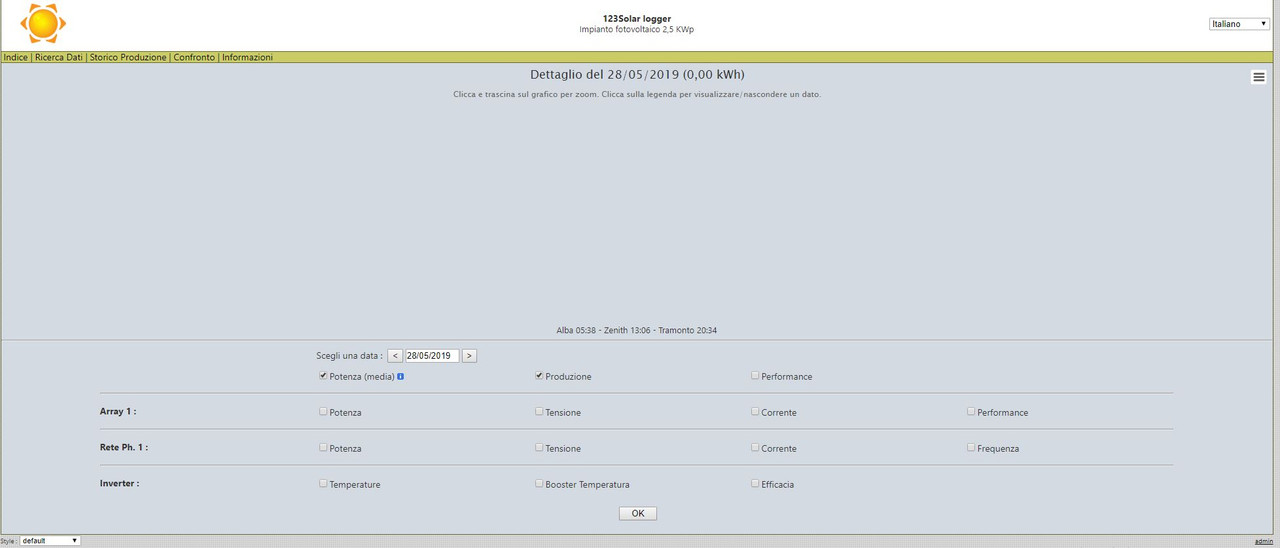The width and height of the screenshot is (1280, 548).
Task: Enable Array 1 Performance checkbox
Action: 971,411
